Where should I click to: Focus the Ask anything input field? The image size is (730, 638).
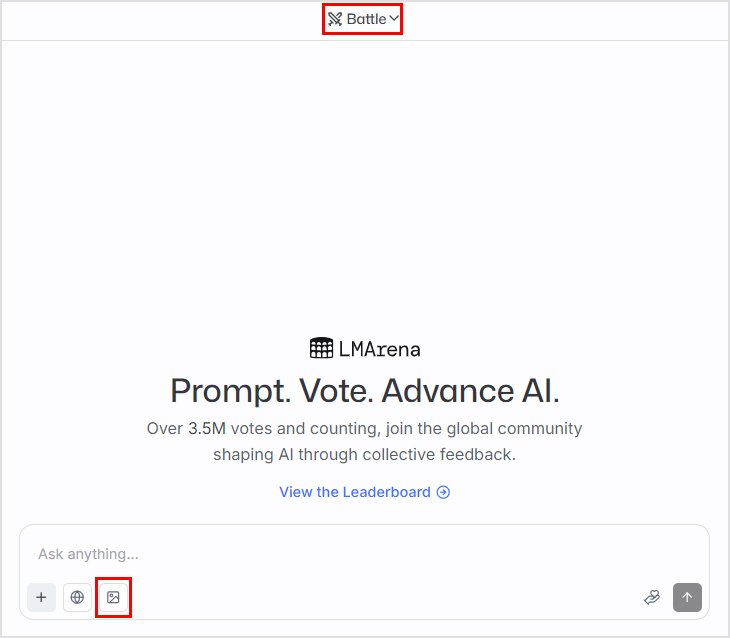[x=360, y=553]
